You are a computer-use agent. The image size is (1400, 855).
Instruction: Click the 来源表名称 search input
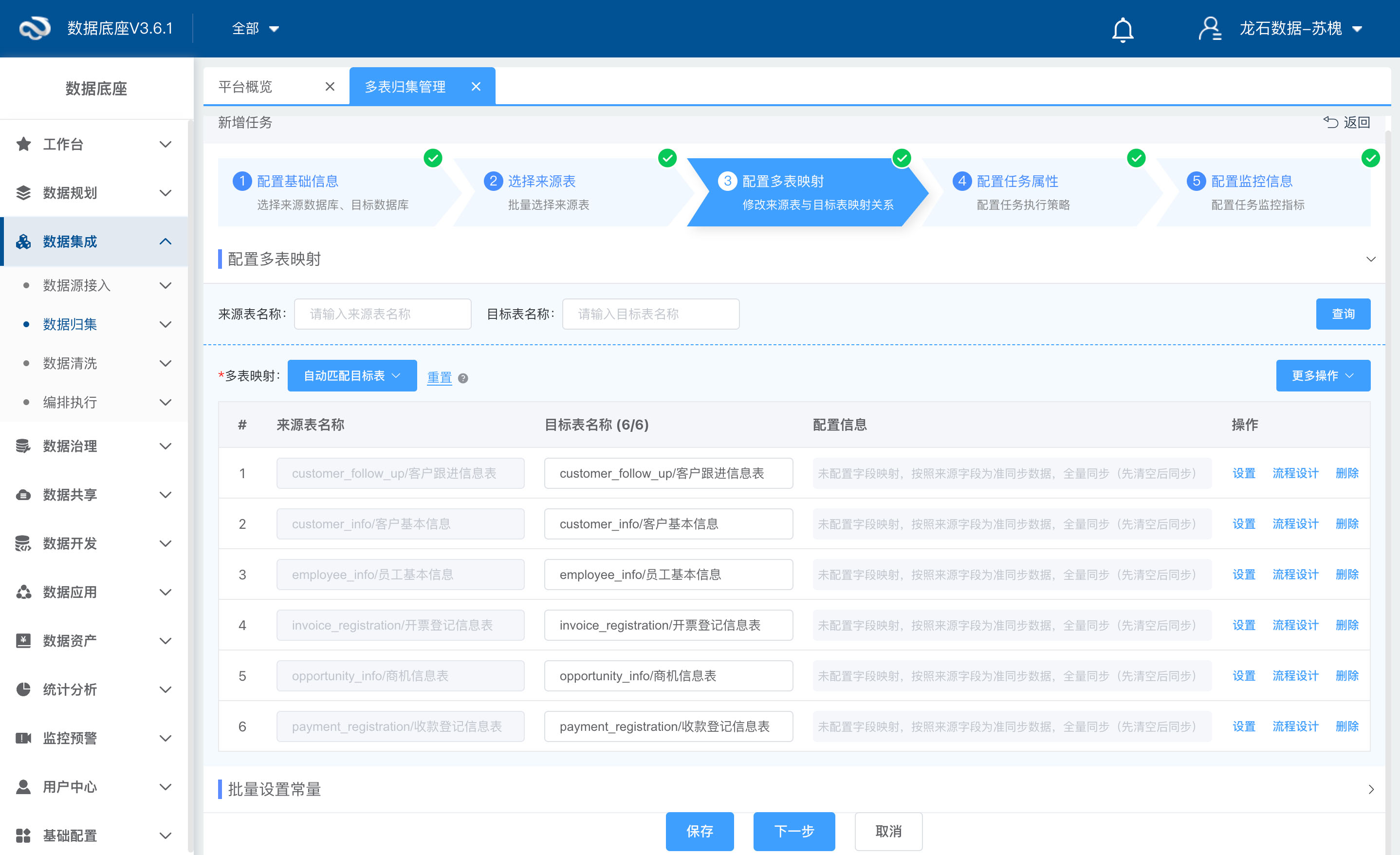point(383,314)
